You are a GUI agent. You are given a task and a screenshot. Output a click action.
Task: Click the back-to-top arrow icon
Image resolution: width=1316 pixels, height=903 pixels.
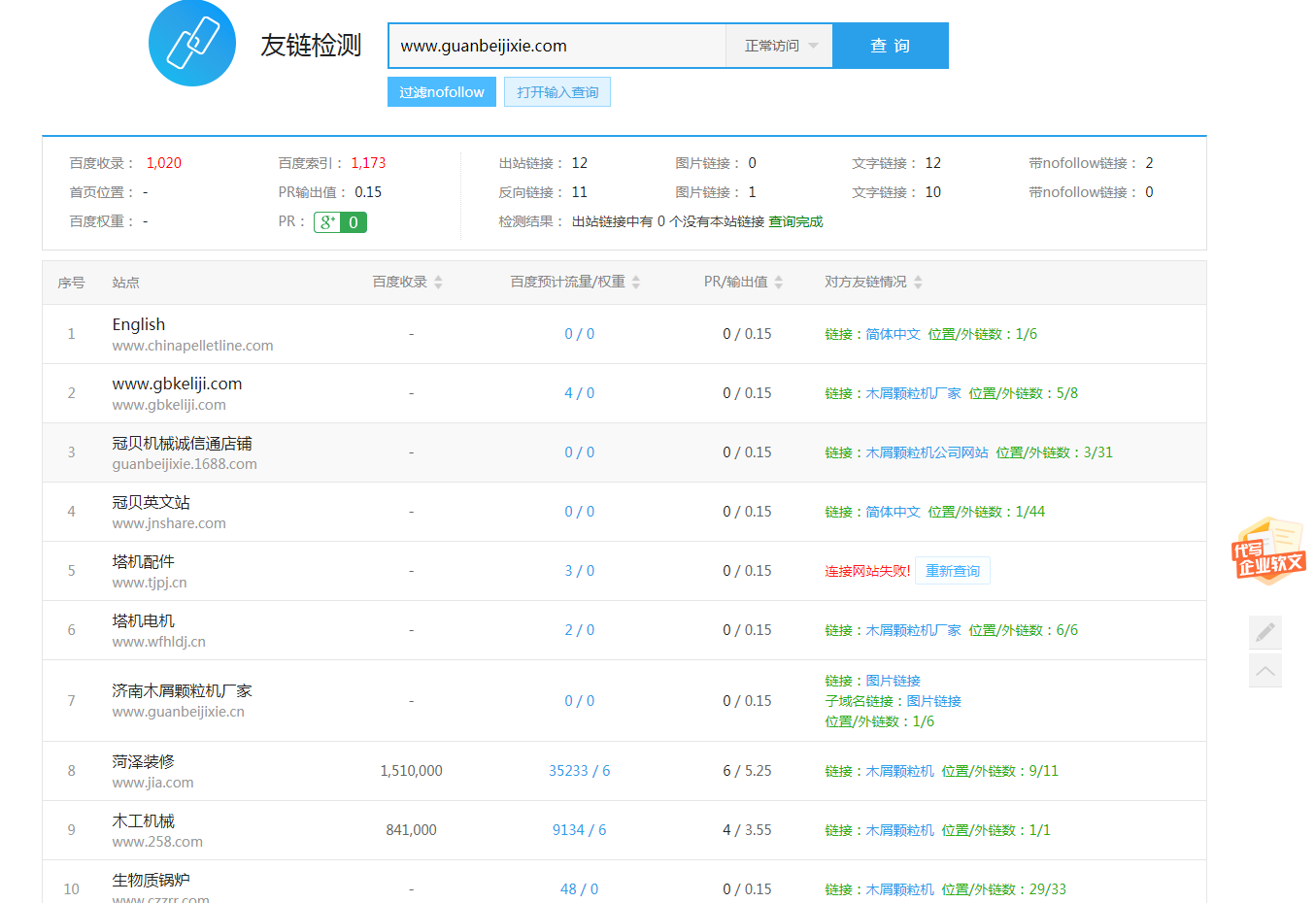pyautogui.click(x=1265, y=671)
